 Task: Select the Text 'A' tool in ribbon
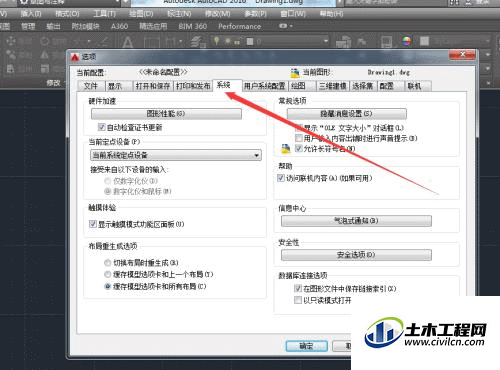coord(128,42)
